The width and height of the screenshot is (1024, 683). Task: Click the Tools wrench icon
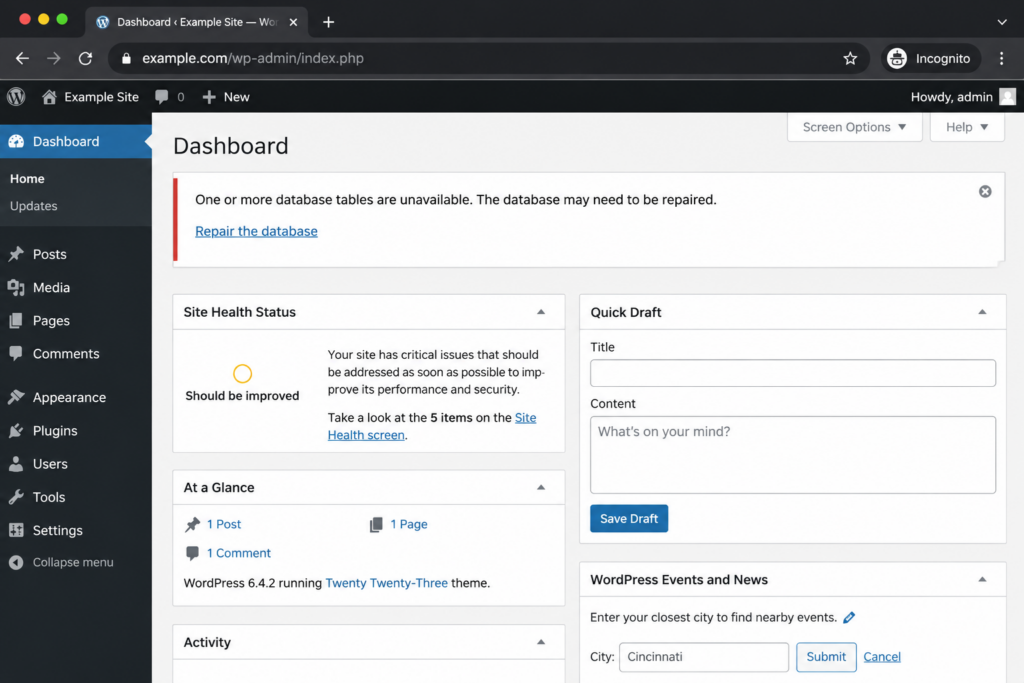coord(16,497)
